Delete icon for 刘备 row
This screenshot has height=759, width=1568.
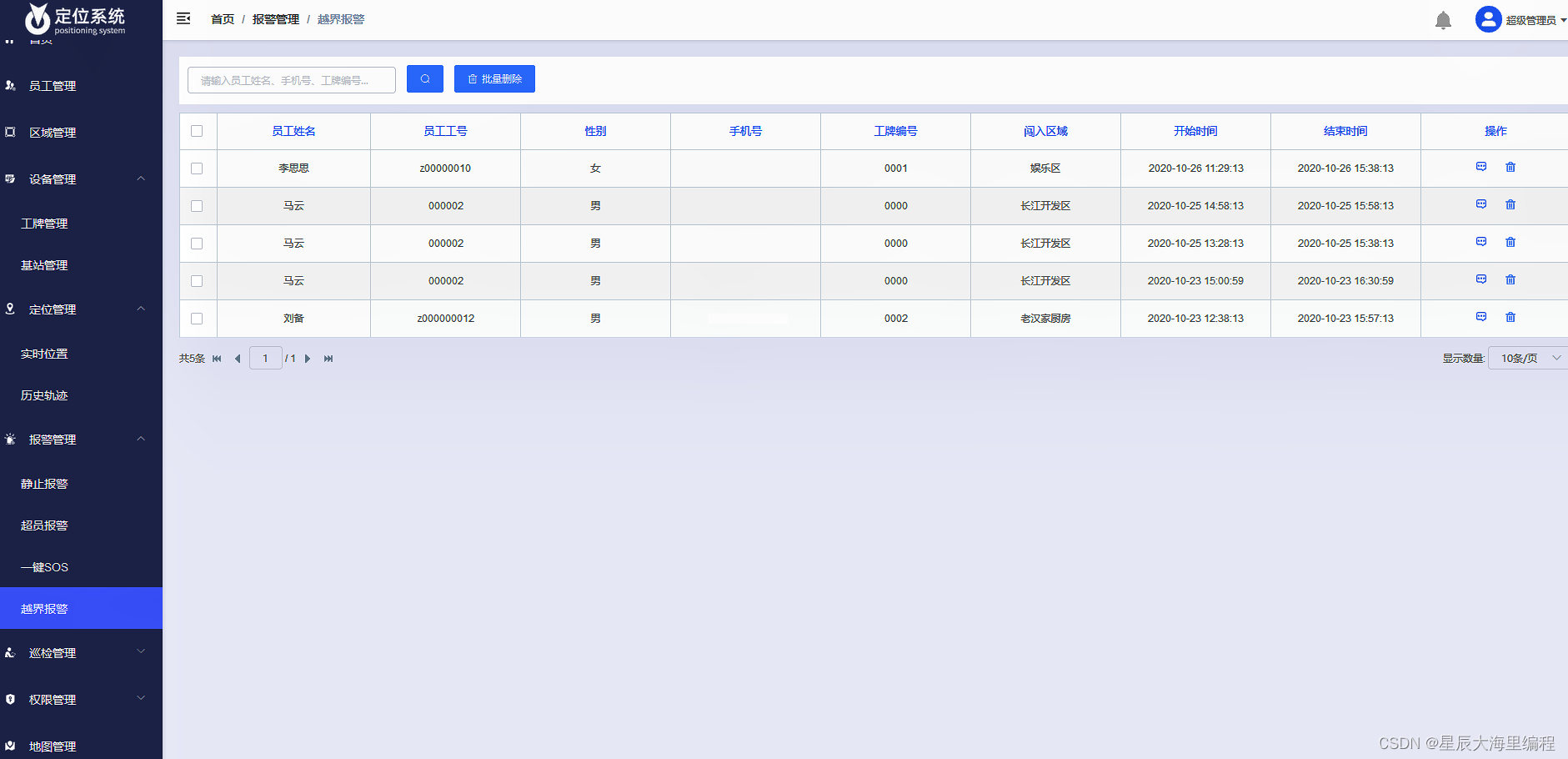point(1510,317)
